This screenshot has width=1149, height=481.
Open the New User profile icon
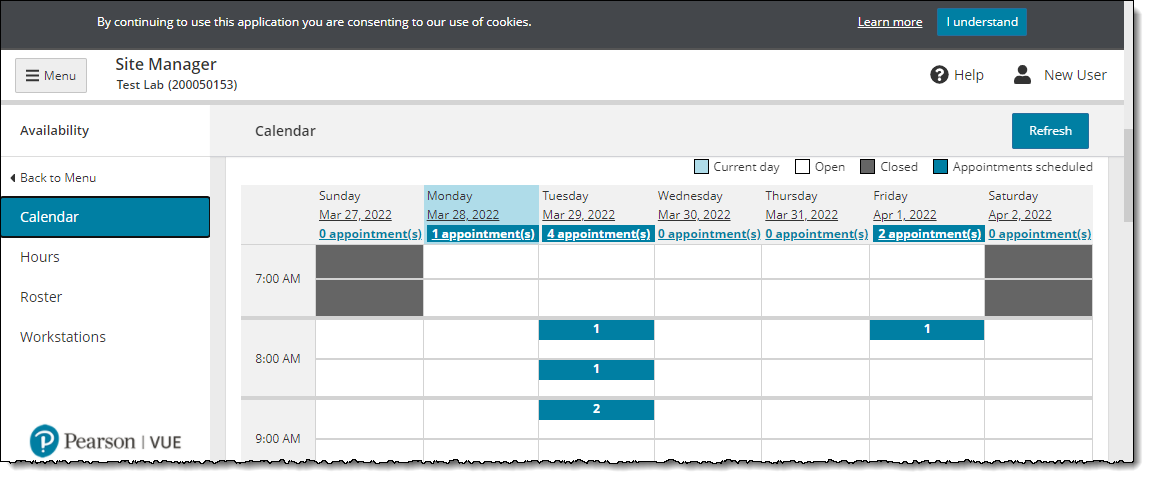[1022, 75]
